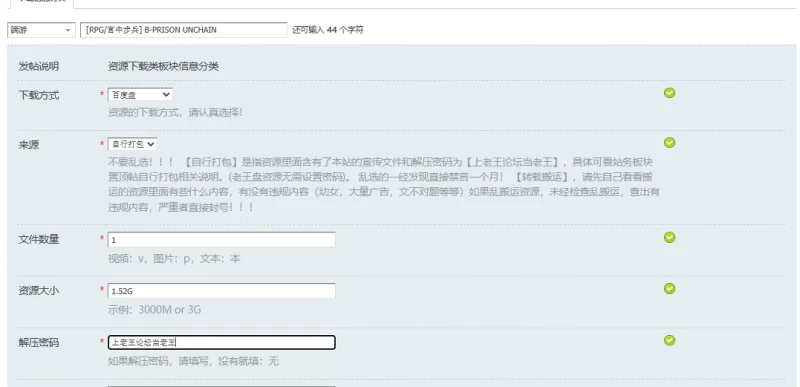Click the 文件数量 label
This screenshot has height=387, width=800.
pos(39,240)
